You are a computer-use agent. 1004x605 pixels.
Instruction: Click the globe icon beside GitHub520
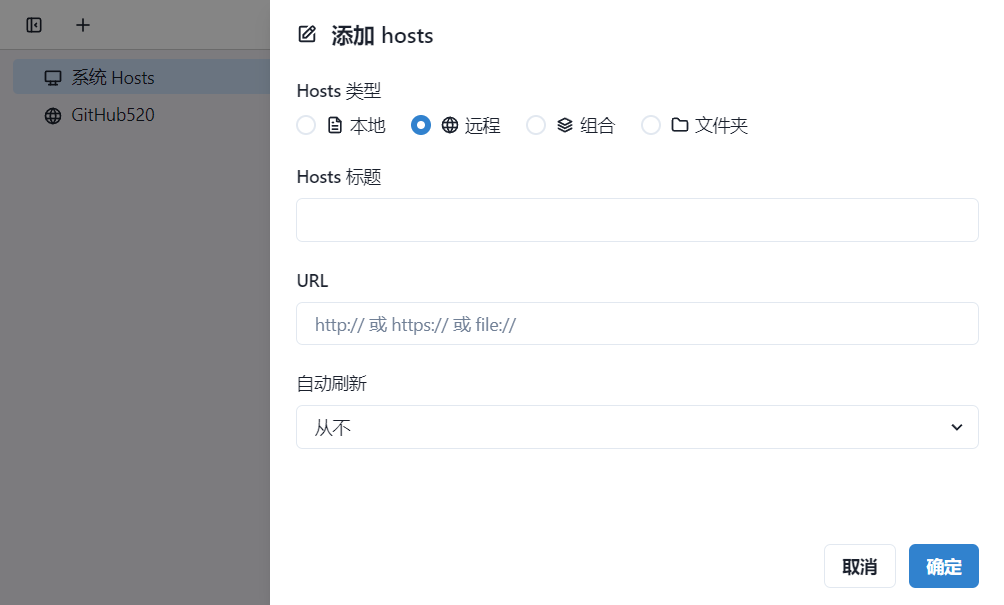53,115
